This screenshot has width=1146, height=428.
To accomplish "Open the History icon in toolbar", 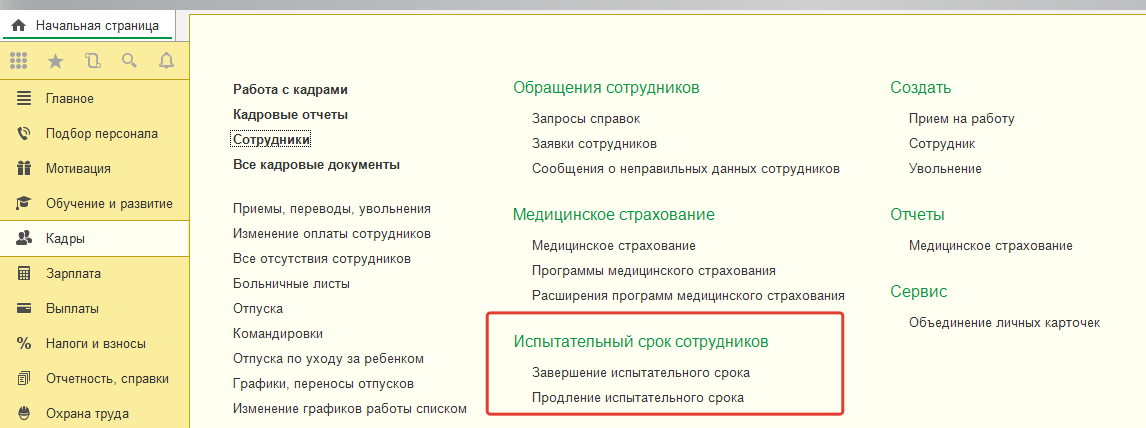I will (92, 61).
